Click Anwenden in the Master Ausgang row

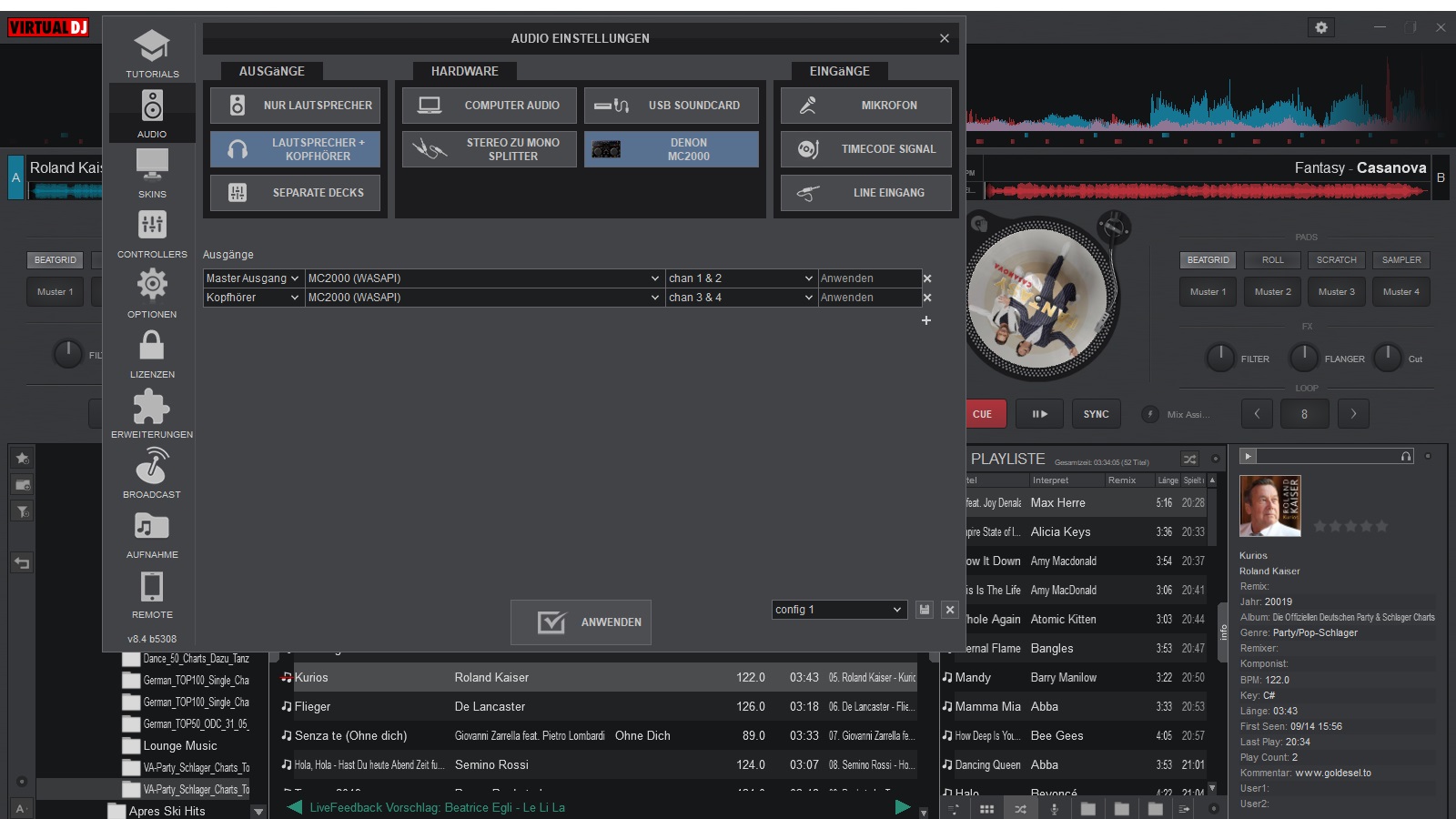pyautogui.click(x=869, y=278)
